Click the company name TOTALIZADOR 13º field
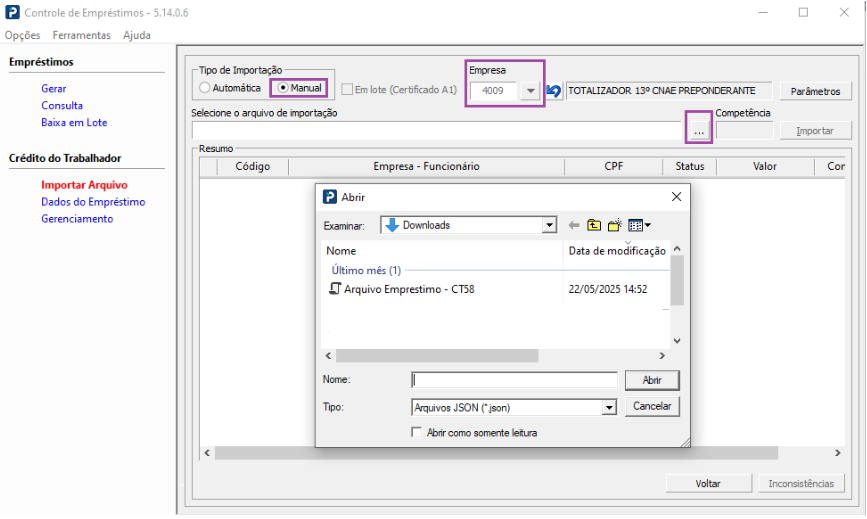867x519 pixels. point(668,91)
